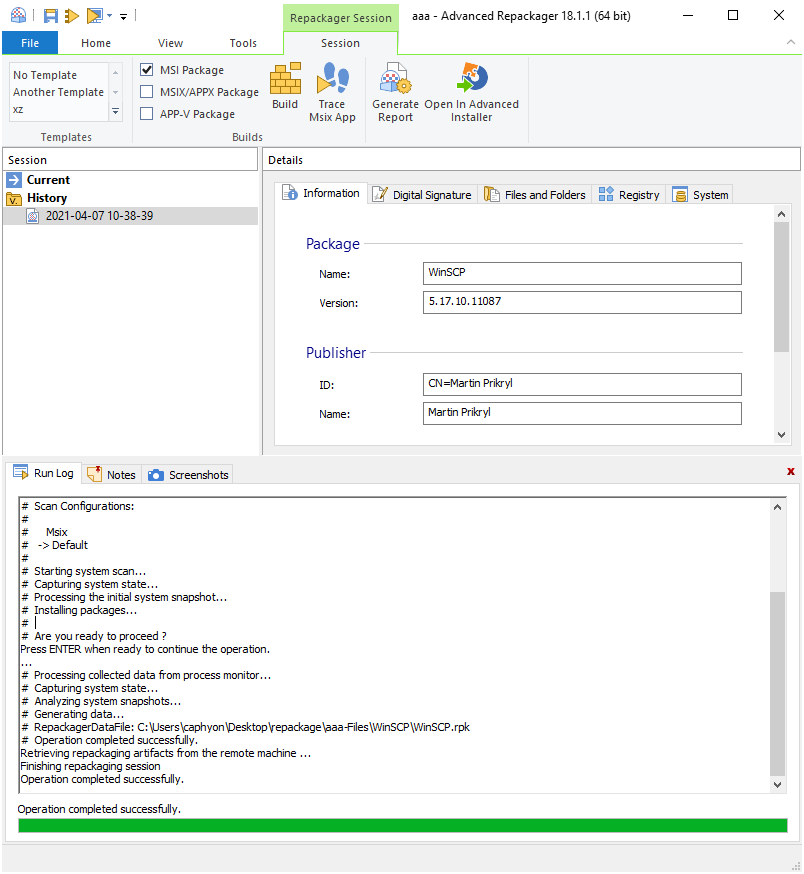804x874 pixels.
Task: View the Registry tab
Action: 629,195
